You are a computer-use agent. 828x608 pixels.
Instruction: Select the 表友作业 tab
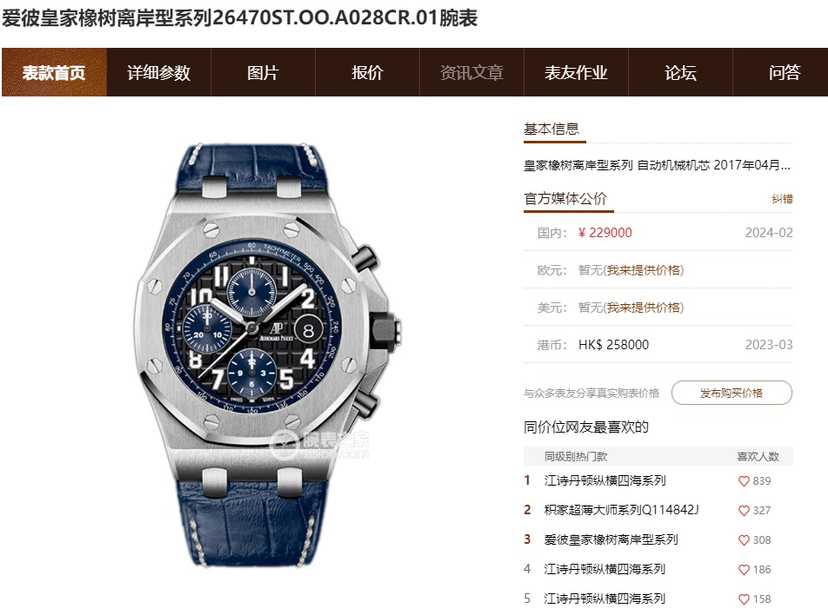point(576,72)
